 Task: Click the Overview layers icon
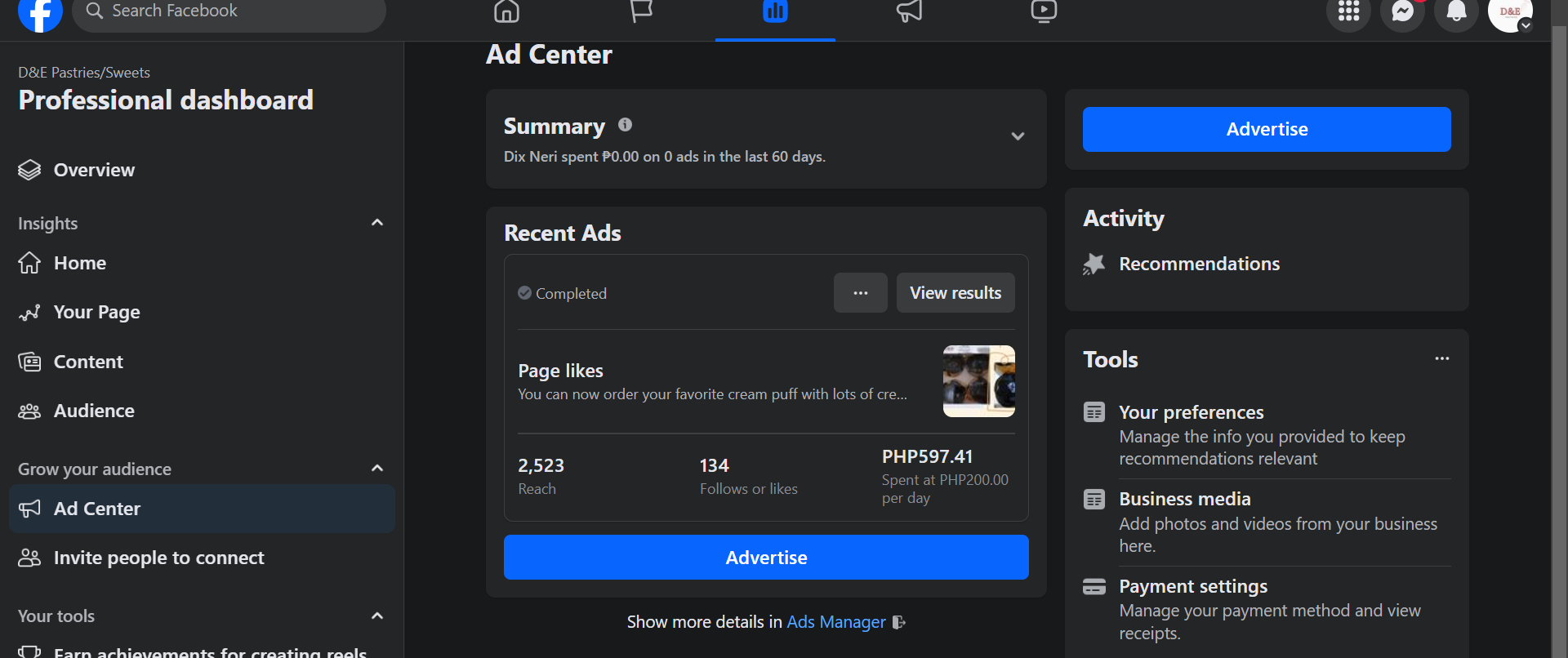[x=29, y=170]
